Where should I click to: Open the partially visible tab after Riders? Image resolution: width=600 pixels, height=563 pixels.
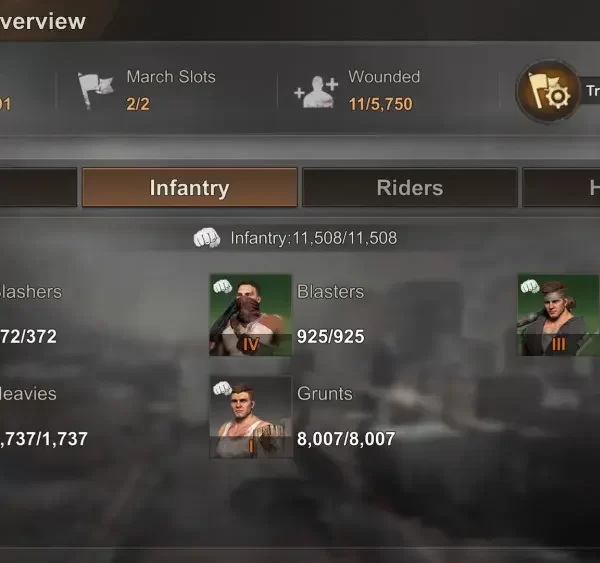coord(561,188)
